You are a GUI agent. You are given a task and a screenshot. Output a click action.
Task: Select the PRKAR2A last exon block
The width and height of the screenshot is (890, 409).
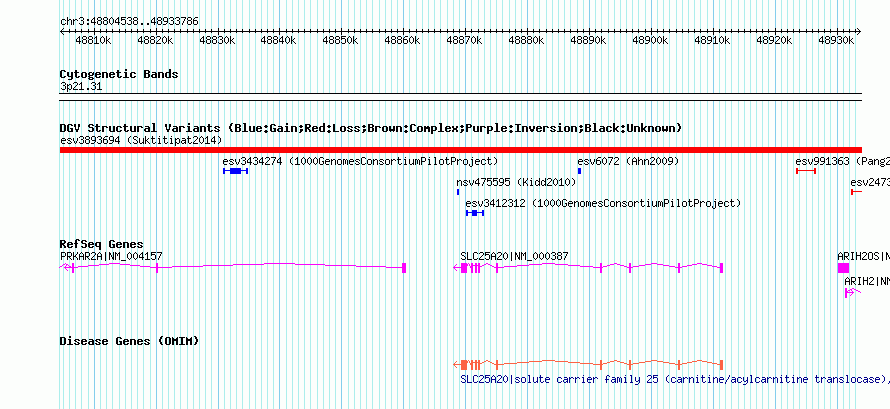pyautogui.click(x=404, y=268)
